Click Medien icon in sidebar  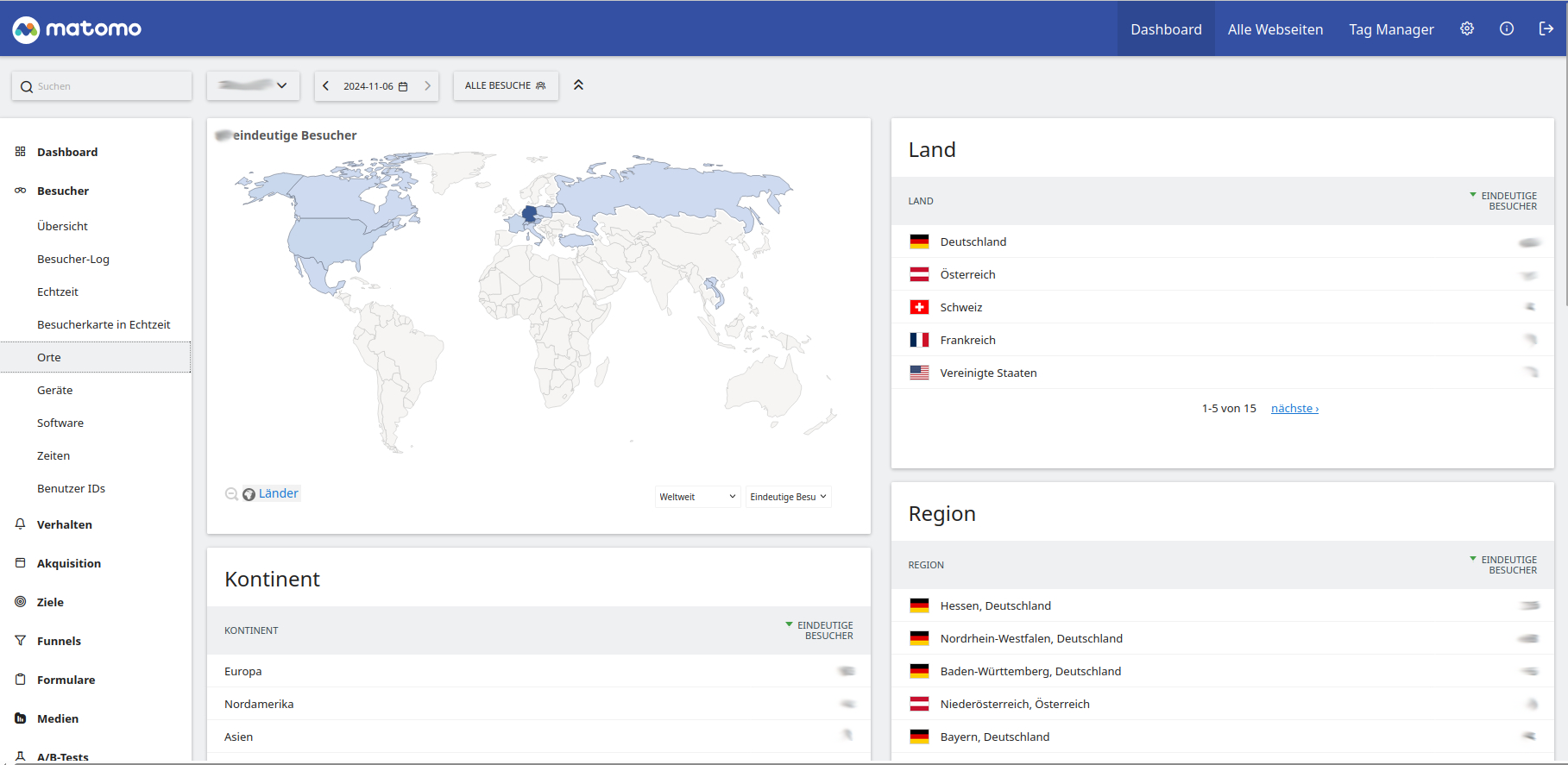coord(21,718)
